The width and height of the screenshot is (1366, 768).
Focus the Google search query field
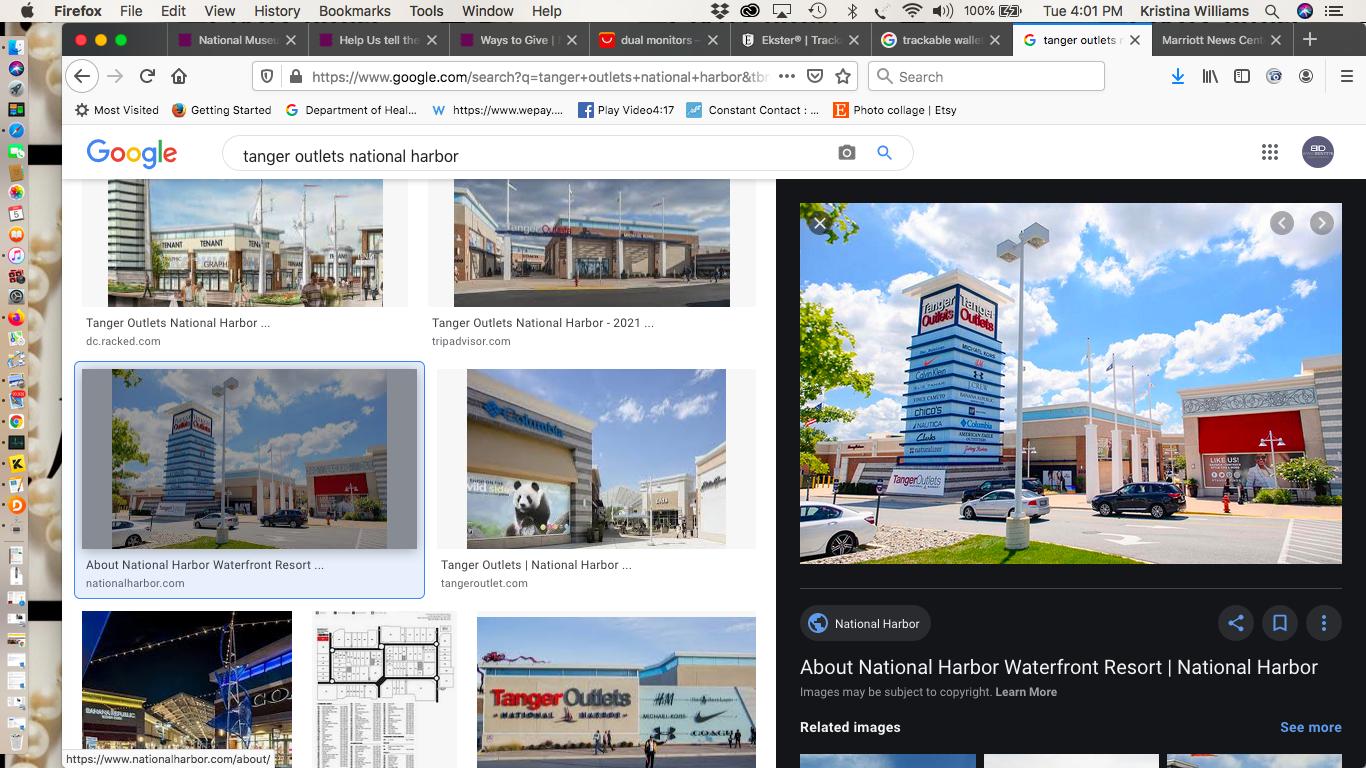pos(530,155)
